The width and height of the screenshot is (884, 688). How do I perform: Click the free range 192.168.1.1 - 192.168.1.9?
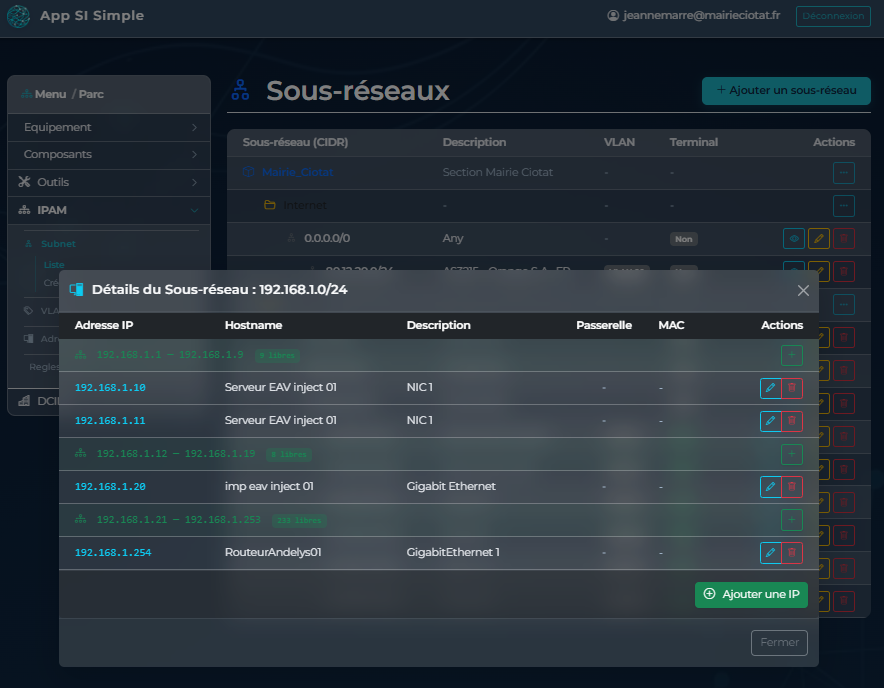170,355
